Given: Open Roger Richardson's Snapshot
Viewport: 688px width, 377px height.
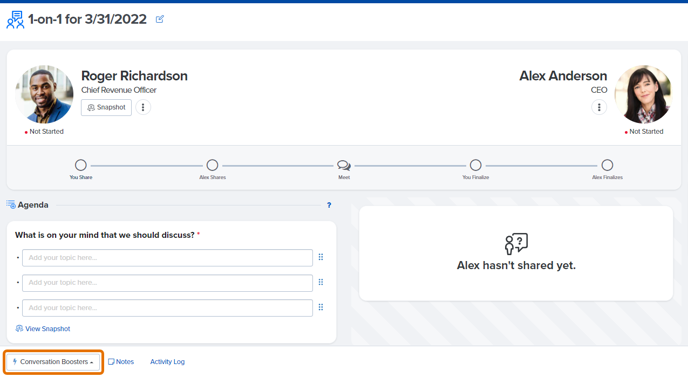Looking at the screenshot, I should click(x=106, y=108).
